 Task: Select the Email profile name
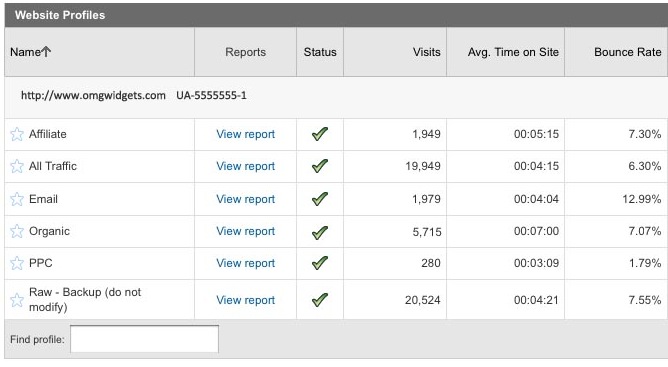point(43,199)
